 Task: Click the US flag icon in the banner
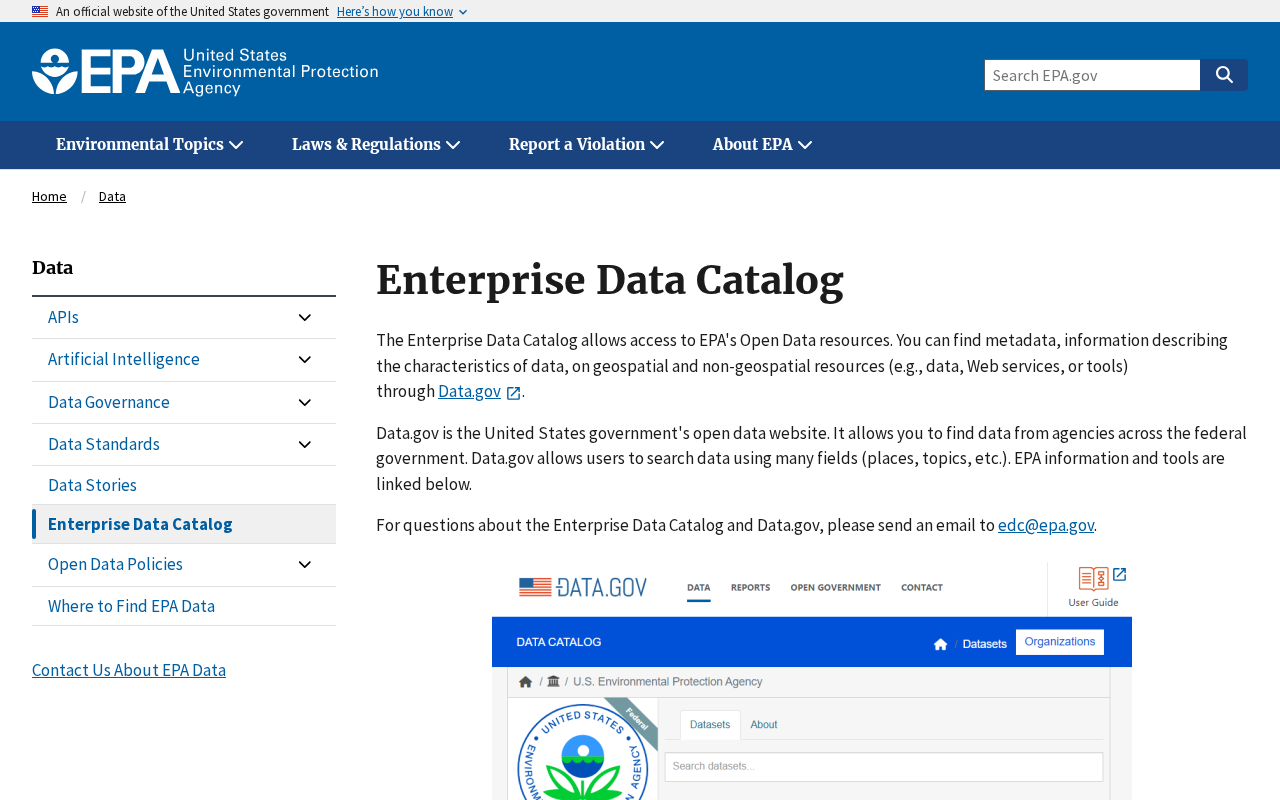click(40, 11)
